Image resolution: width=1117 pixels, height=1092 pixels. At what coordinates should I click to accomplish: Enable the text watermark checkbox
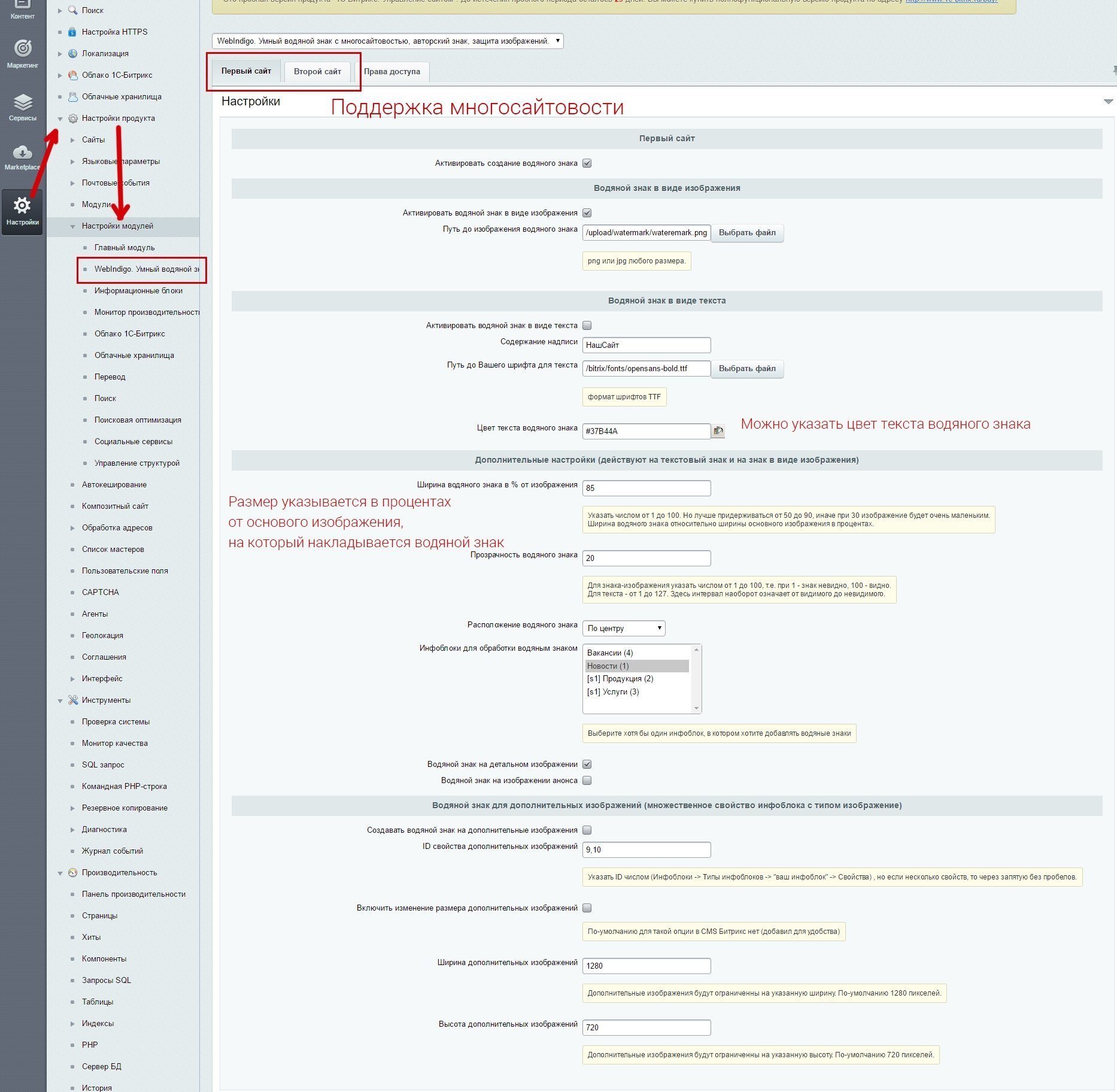pyautogui.click(x=587, y=326)
